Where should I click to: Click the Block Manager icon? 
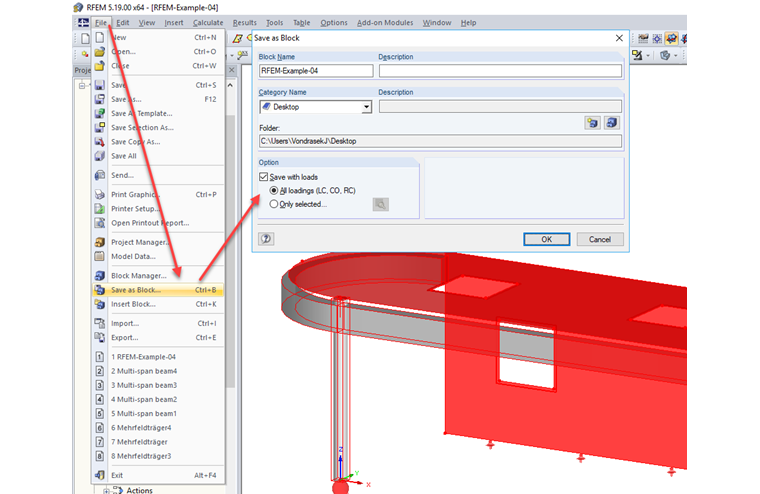coord(100,275)
